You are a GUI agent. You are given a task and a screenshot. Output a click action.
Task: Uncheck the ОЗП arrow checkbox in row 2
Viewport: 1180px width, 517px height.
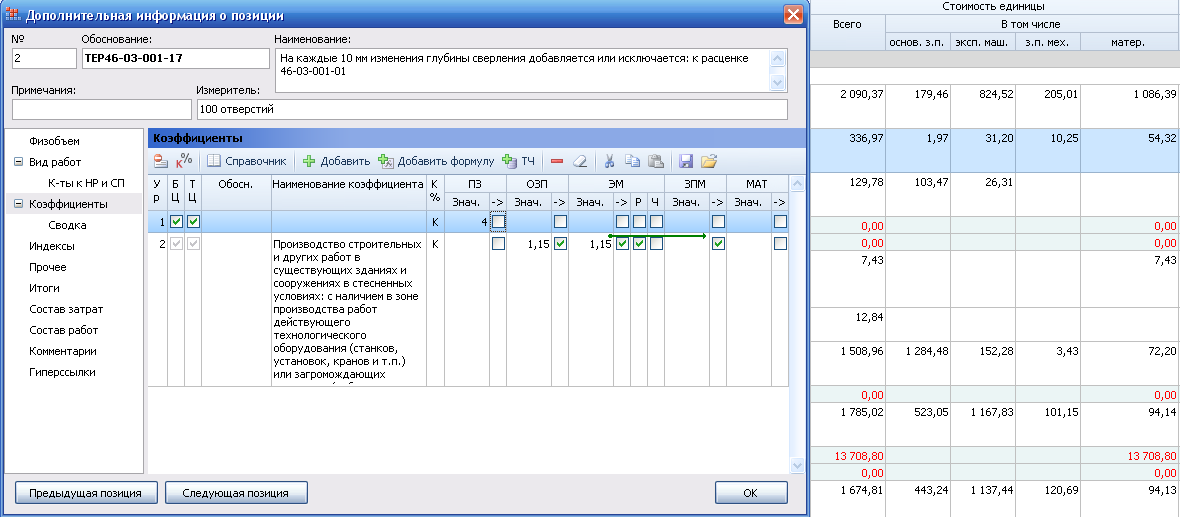pos(560,243)
